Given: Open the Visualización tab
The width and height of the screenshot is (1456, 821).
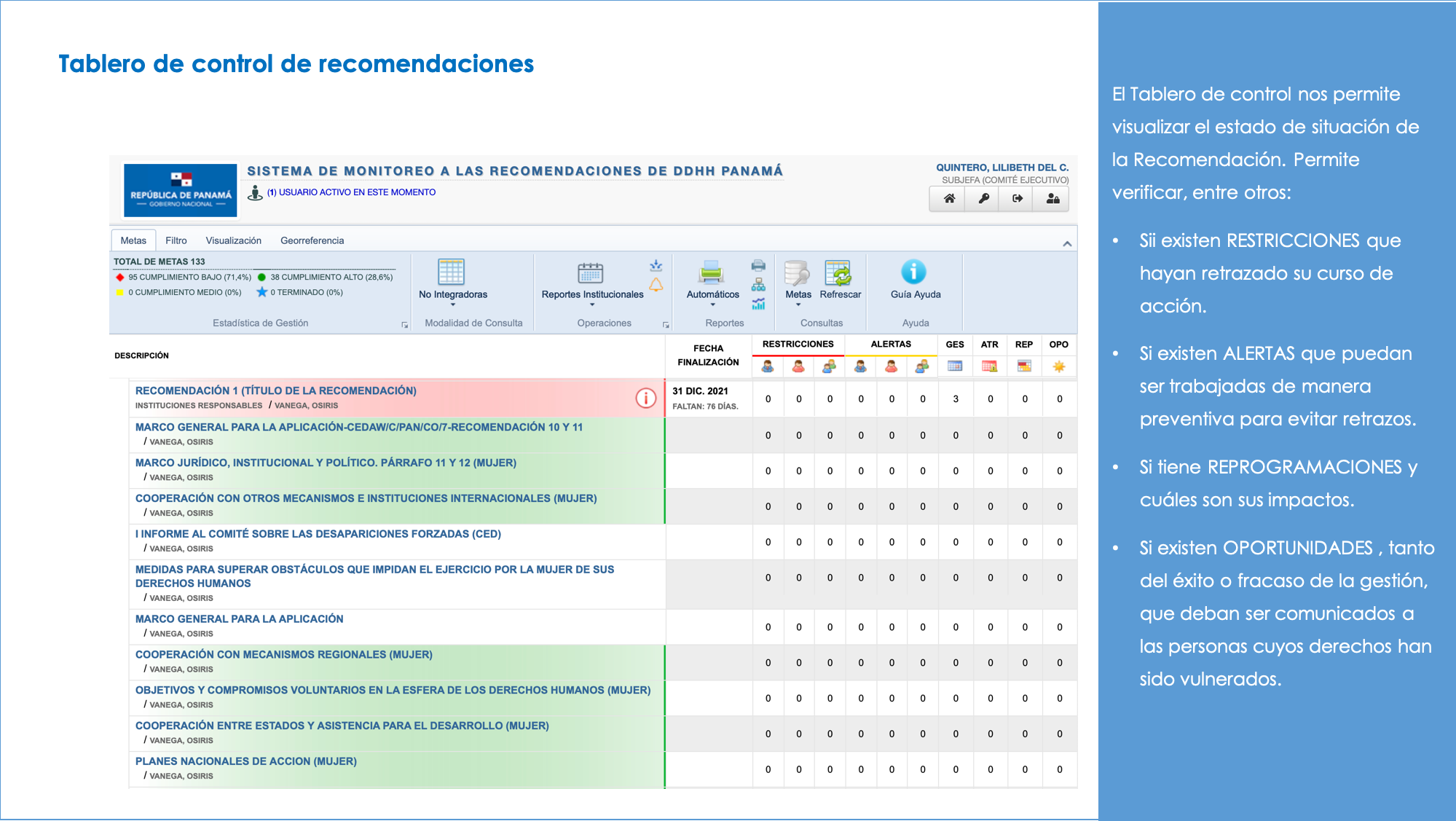Looking at the screenshot, I should (x=233, y=240).
